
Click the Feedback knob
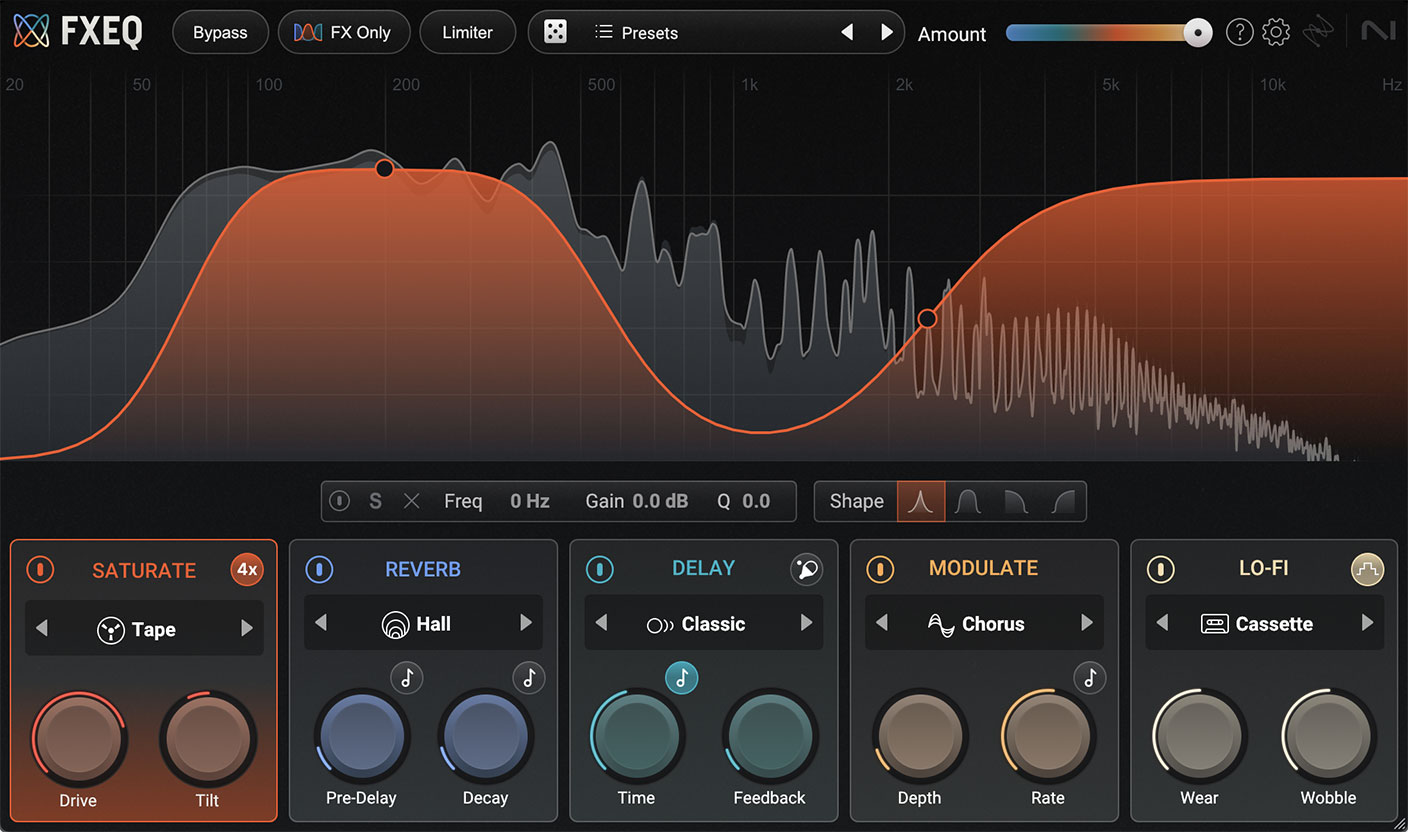click(769, 736)
